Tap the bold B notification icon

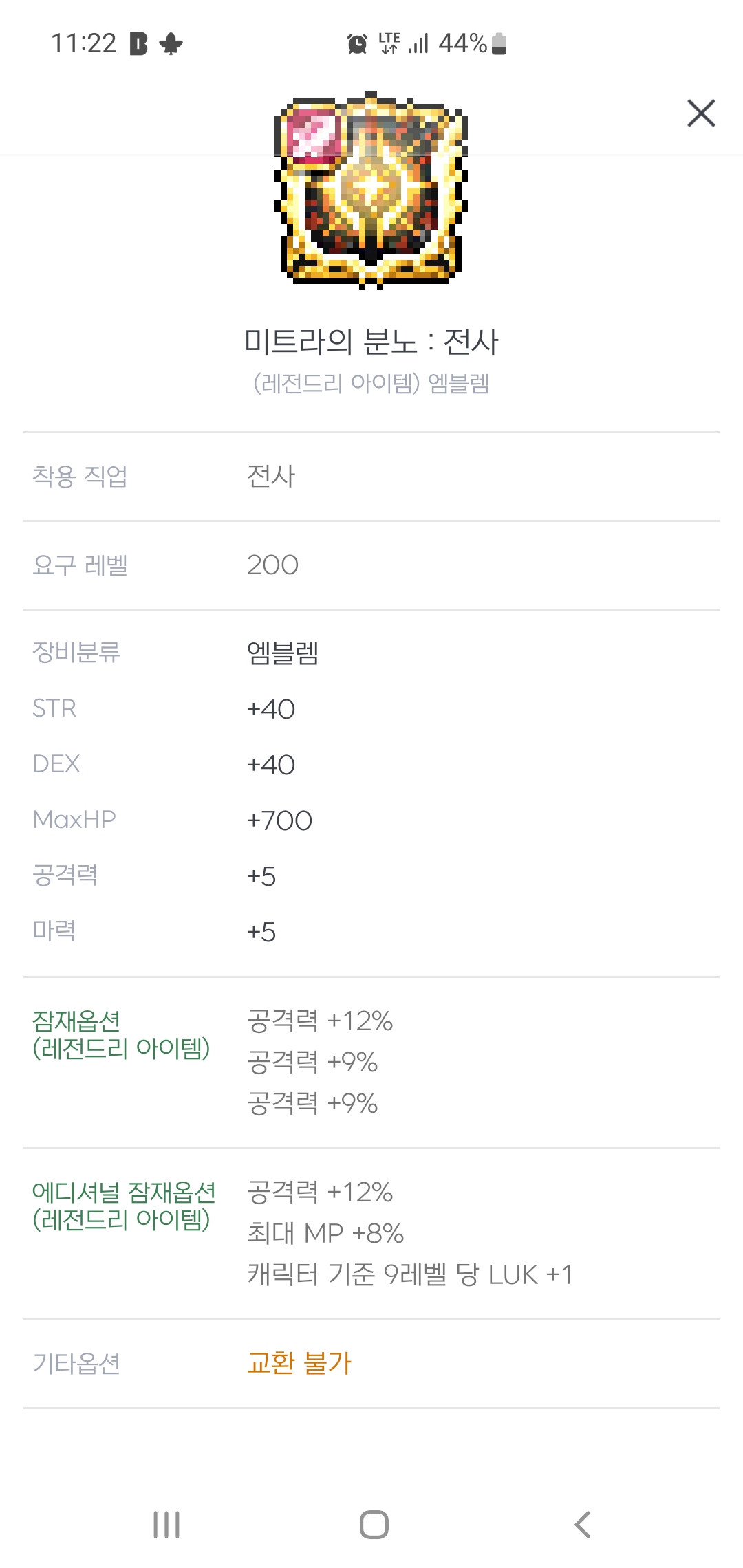[138, 45]
